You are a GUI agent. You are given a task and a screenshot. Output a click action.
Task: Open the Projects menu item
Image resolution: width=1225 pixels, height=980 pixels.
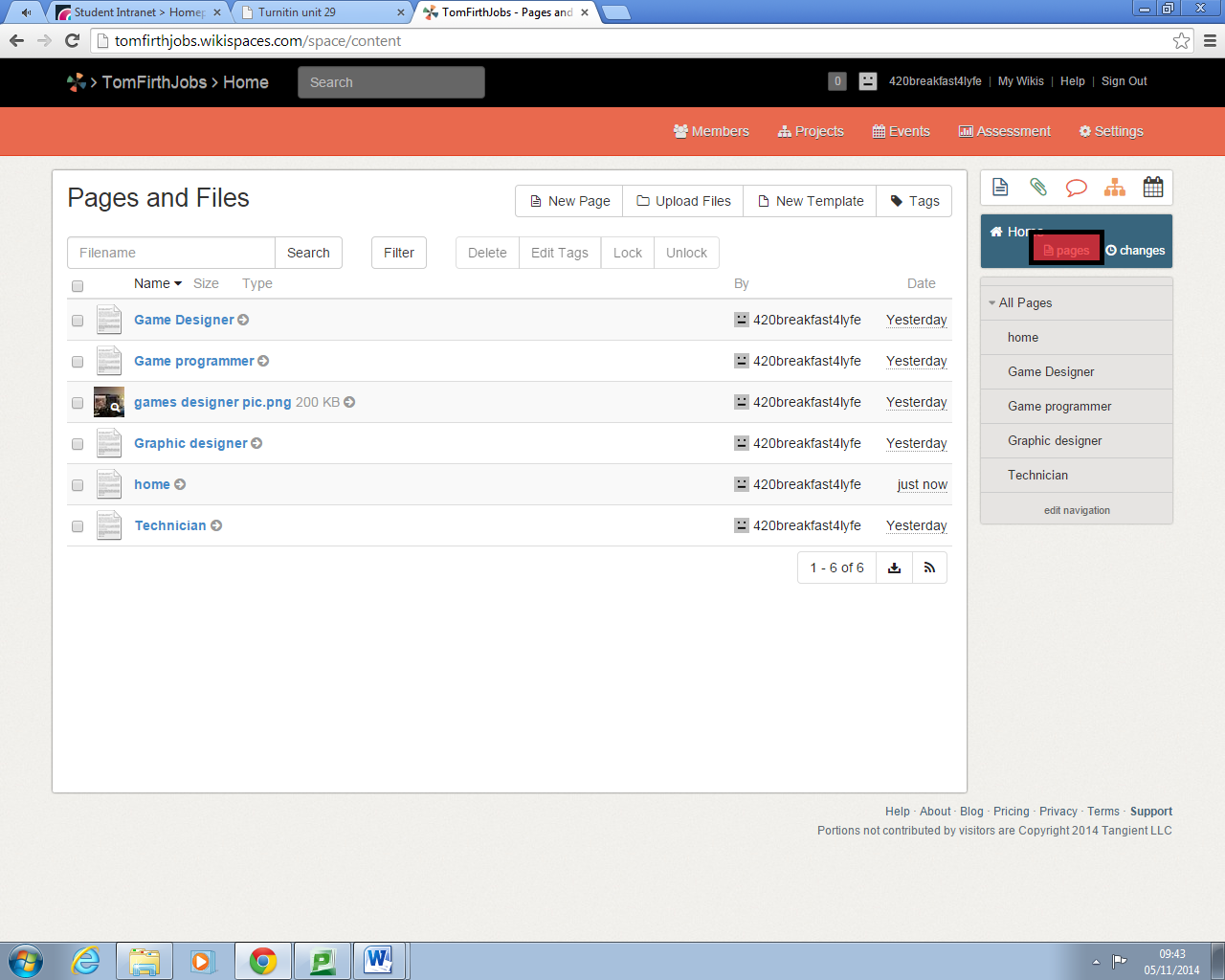coord(811,131)
